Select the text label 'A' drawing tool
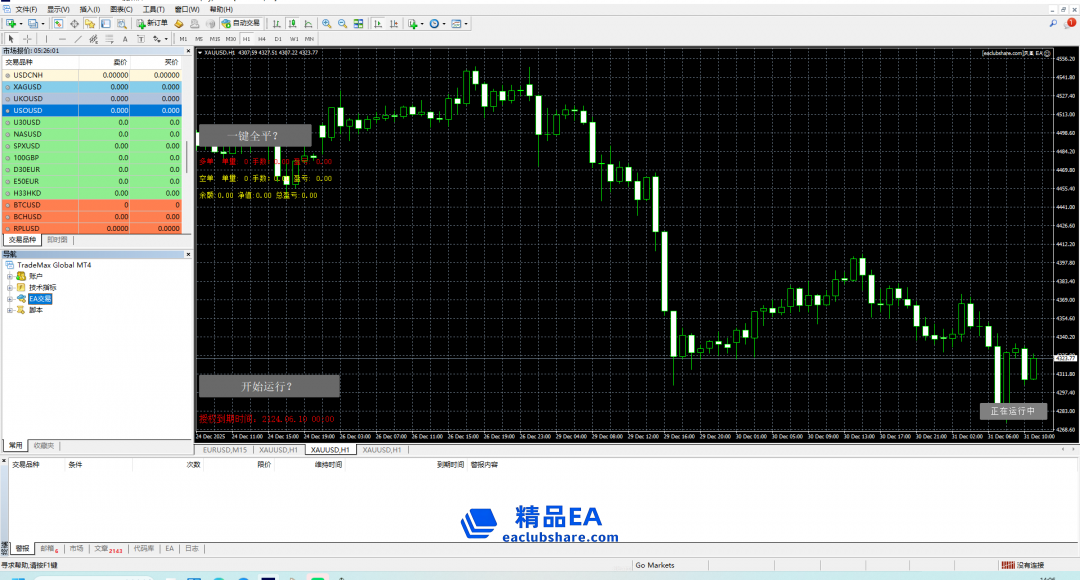This screenshot has width=1080, height=580. 125,39
